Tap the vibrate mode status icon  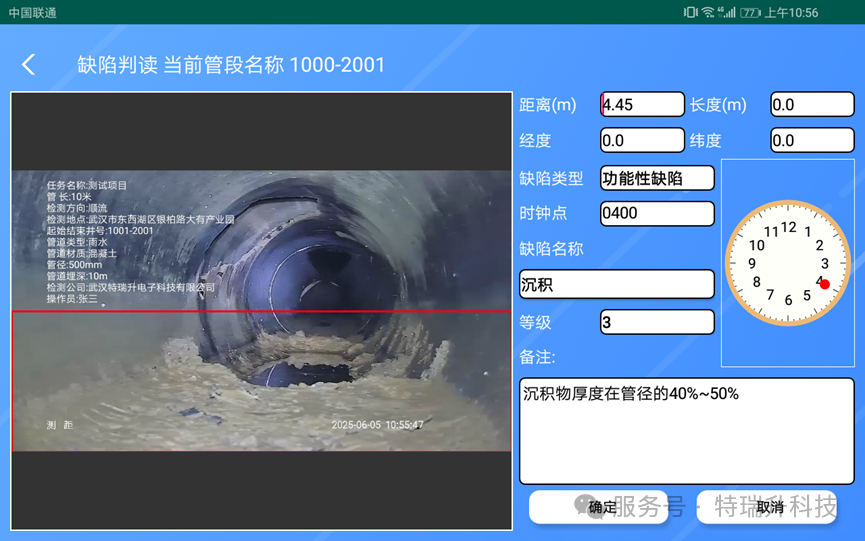point(691,12)
